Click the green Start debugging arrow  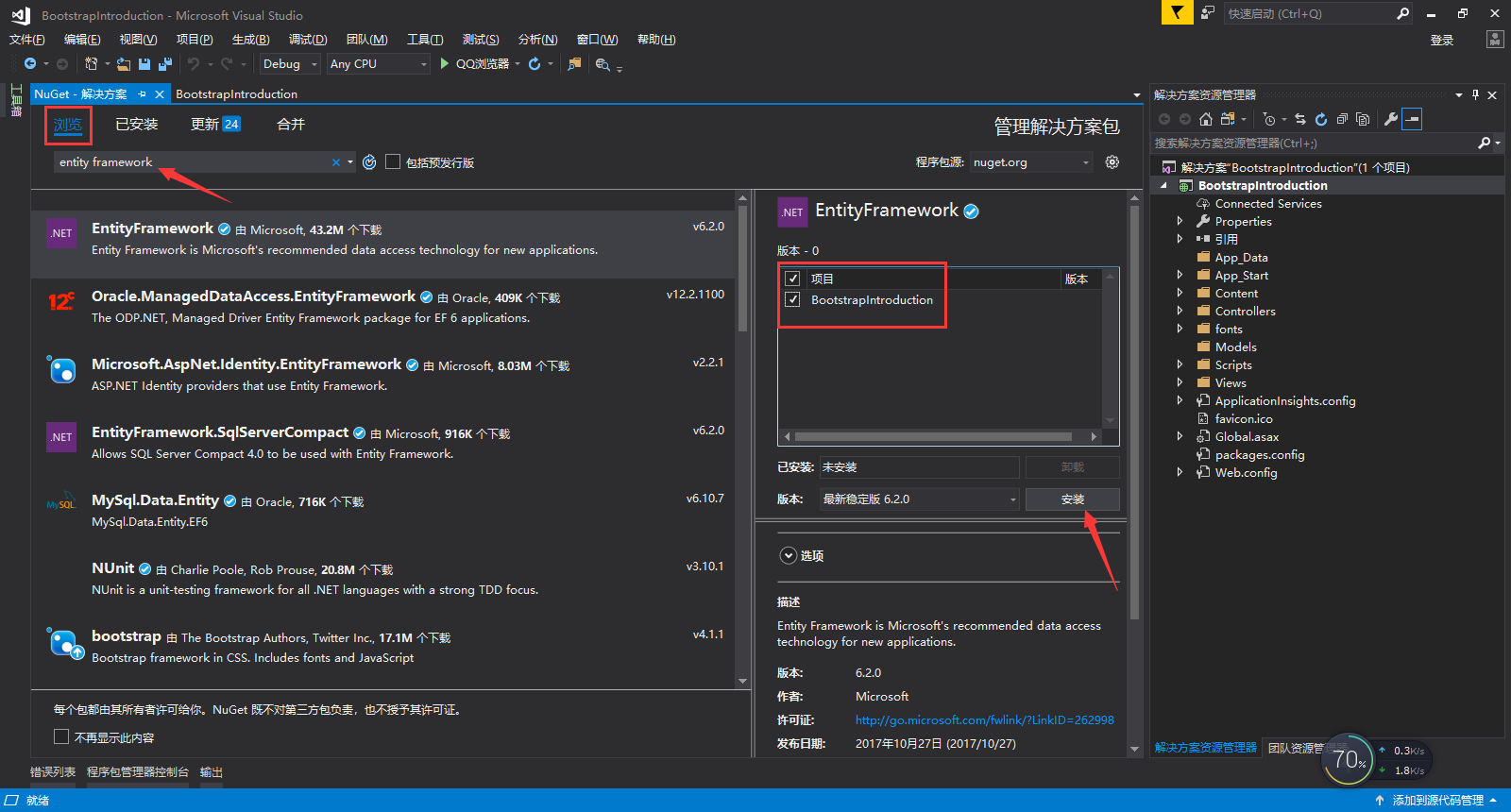pyautogui.click(x=444, y=64)
